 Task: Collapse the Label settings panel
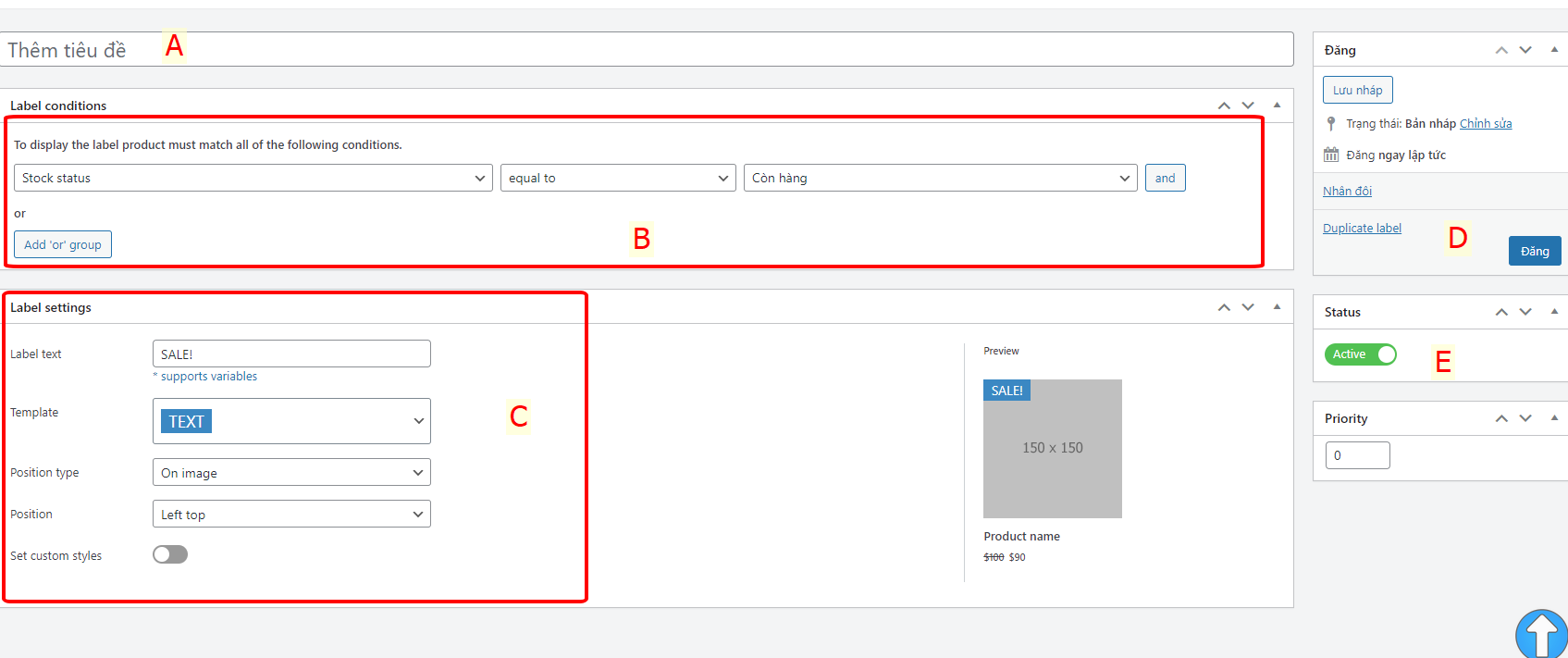click(x=1277, y=307)
